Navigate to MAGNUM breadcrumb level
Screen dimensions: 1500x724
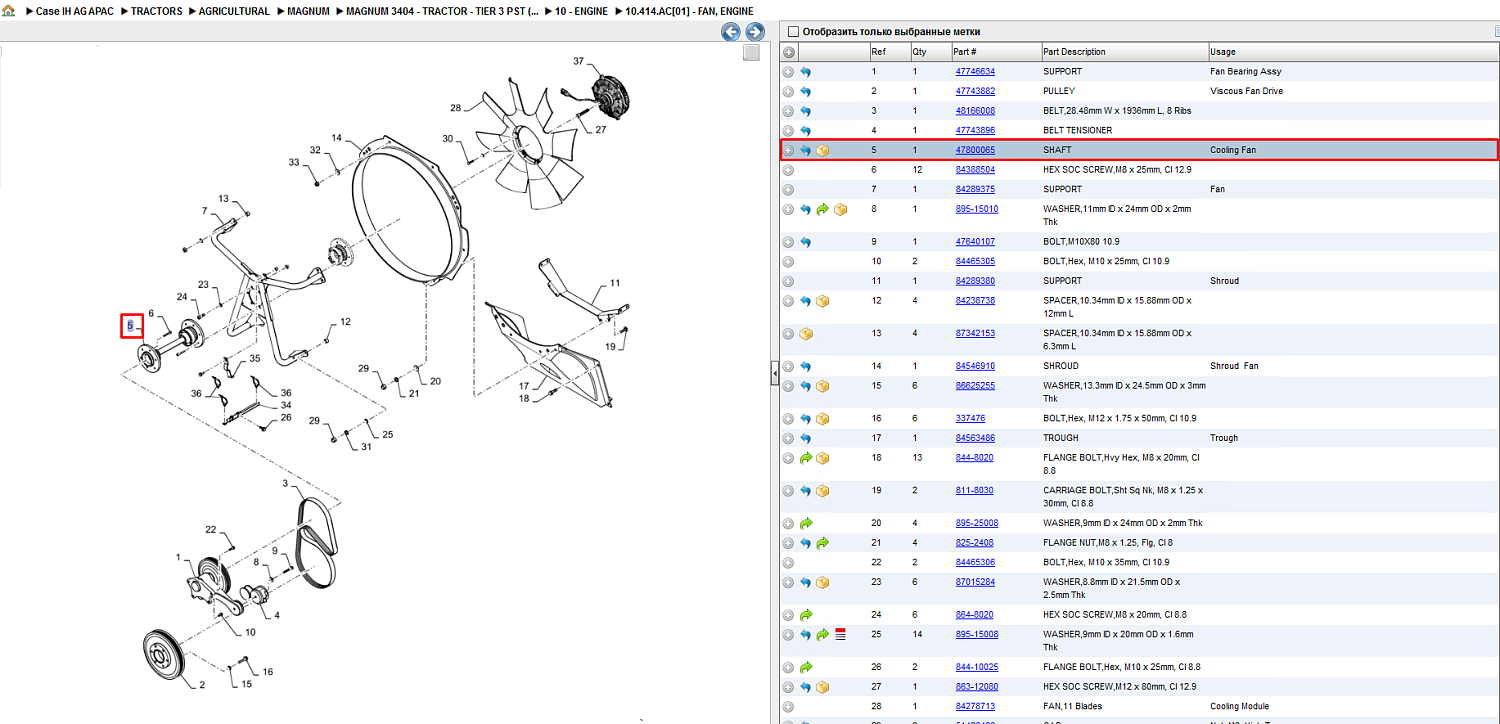(307, 11)
